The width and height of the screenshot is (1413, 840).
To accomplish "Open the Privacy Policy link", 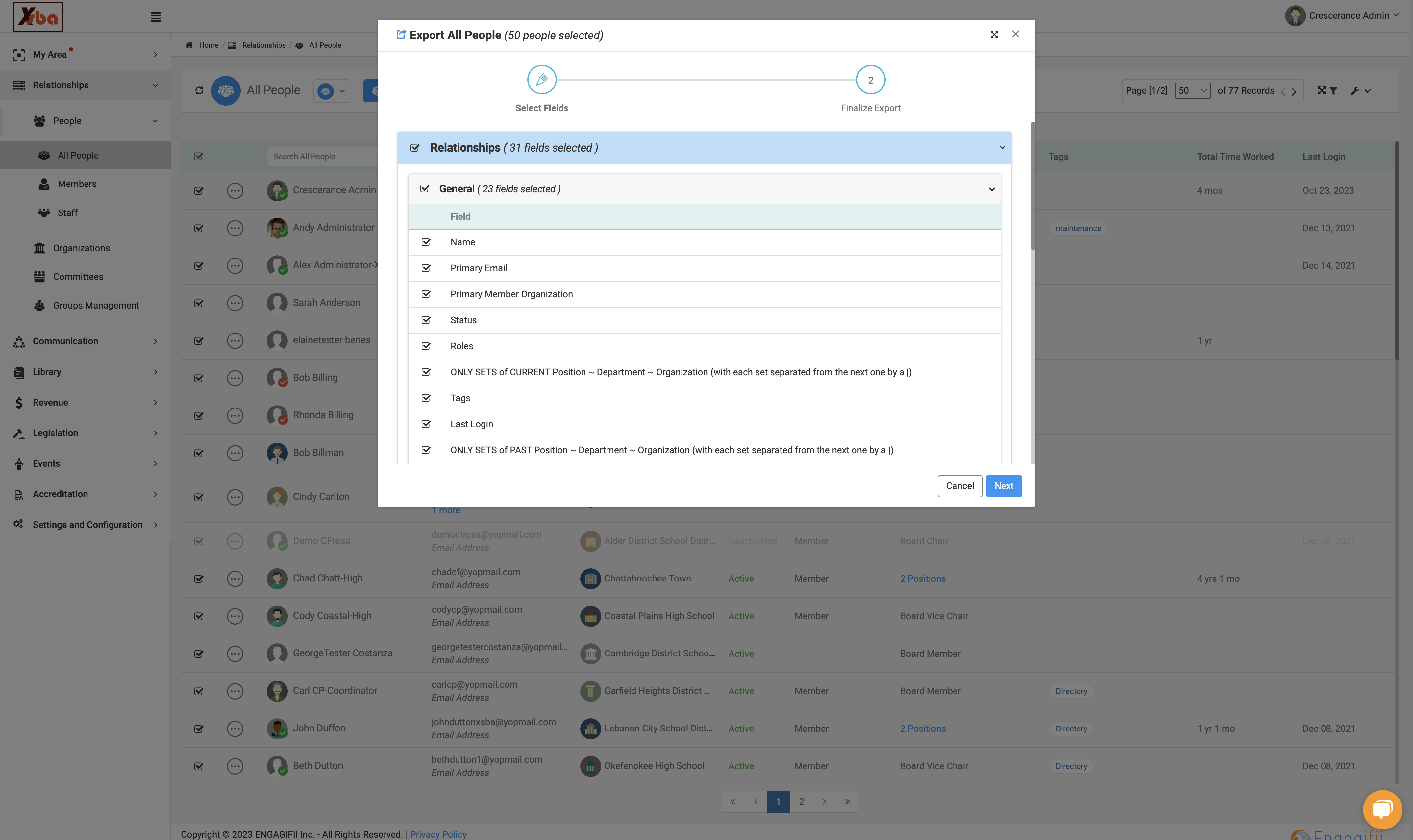I will pyautogui.click(x=438, y=834).
